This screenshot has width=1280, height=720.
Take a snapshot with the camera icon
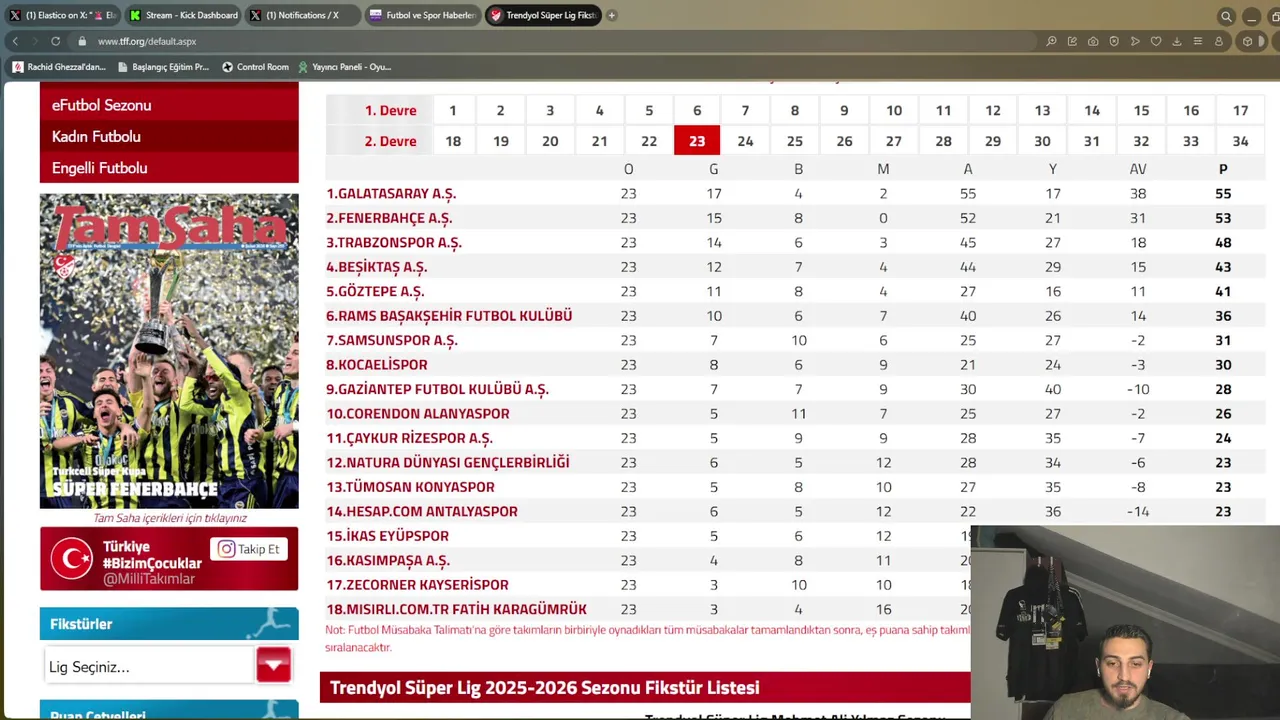pyautogui.click(x=1093, y=41)
